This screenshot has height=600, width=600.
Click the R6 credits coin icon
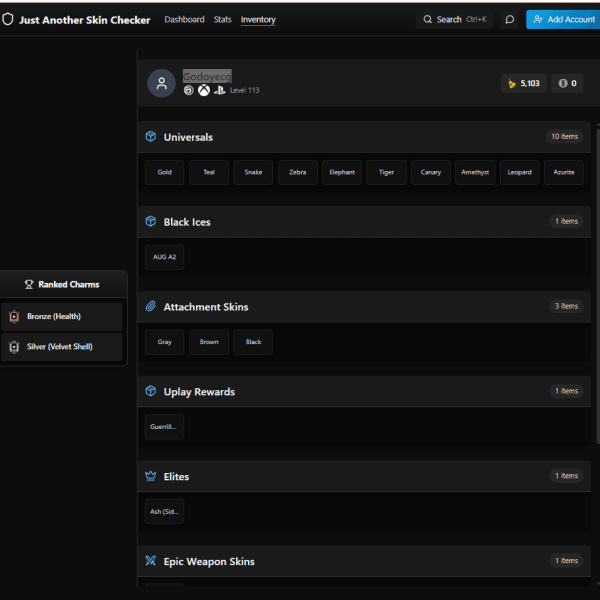pos(562,83)
